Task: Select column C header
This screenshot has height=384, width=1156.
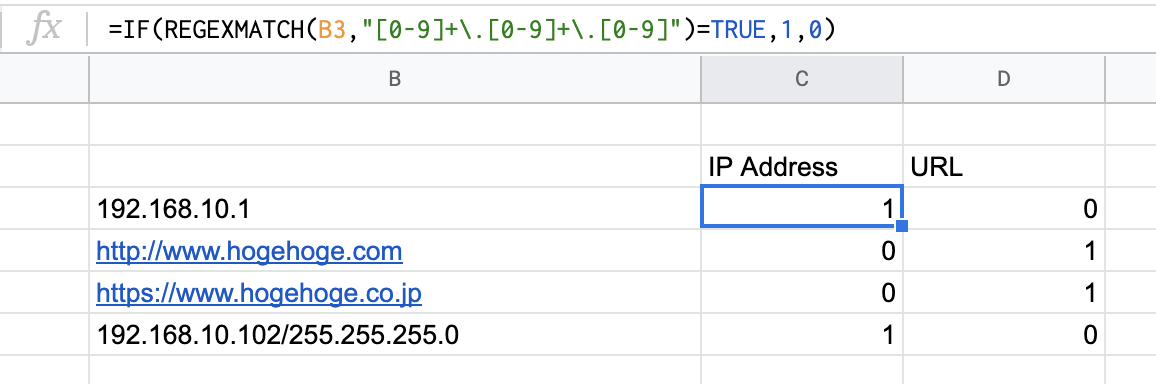Action: tap(802, 79)
